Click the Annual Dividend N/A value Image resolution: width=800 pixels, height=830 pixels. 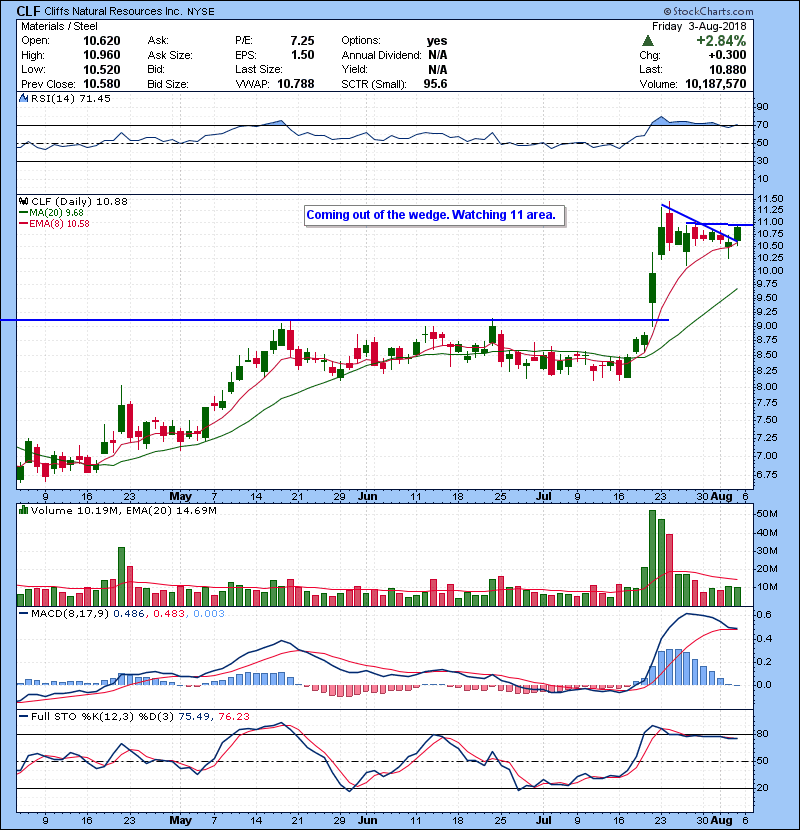437,55
